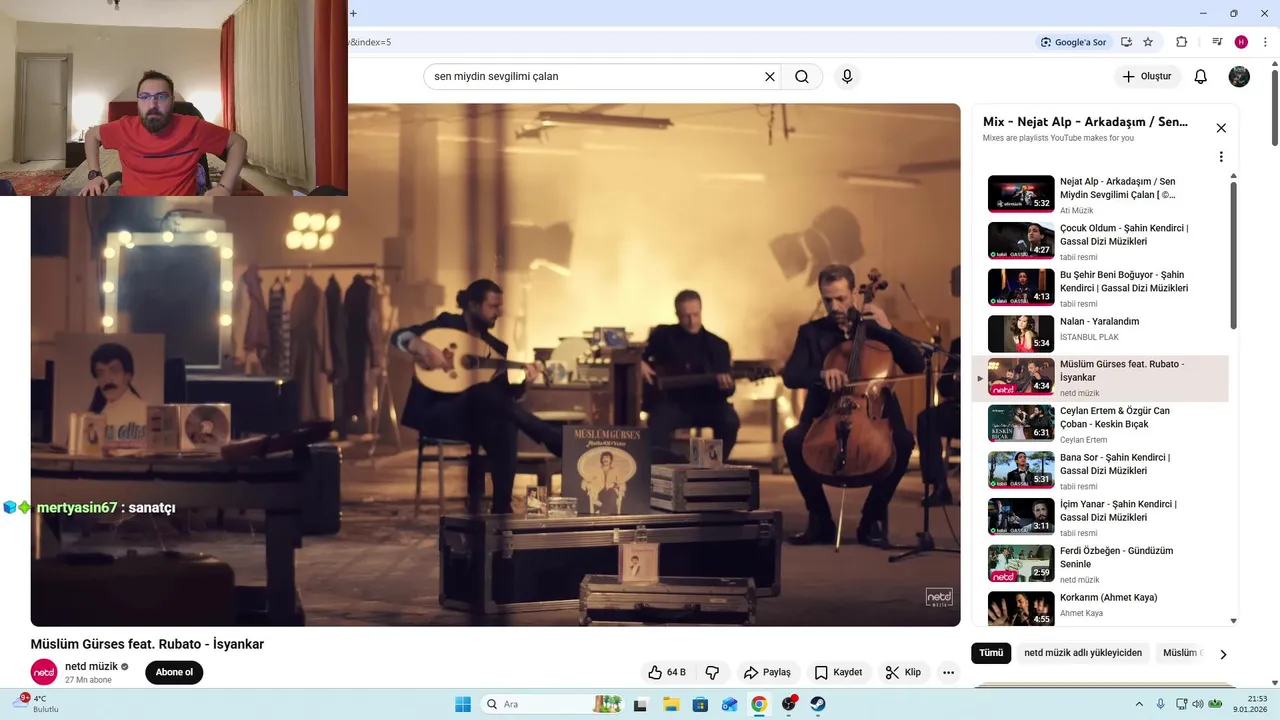
Task: Play Korkarım (Ahmet Kaya) playlist item
Action: coord(1100,608)
